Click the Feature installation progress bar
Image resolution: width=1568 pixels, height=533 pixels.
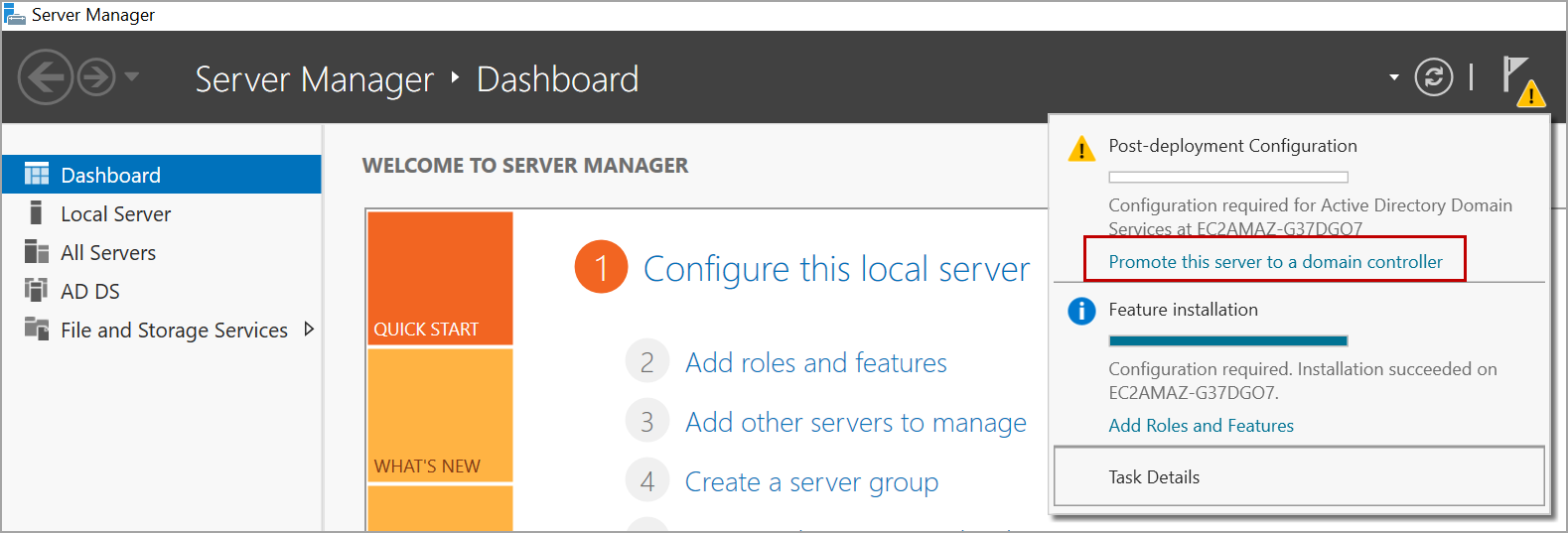tap(1227, 340)
